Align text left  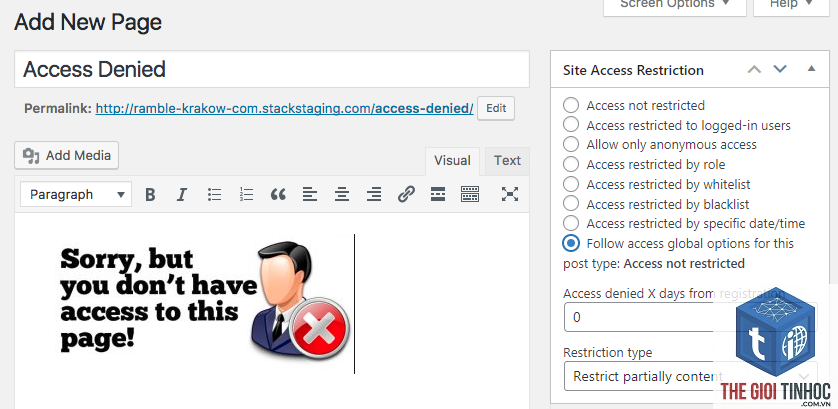point(310,195)
